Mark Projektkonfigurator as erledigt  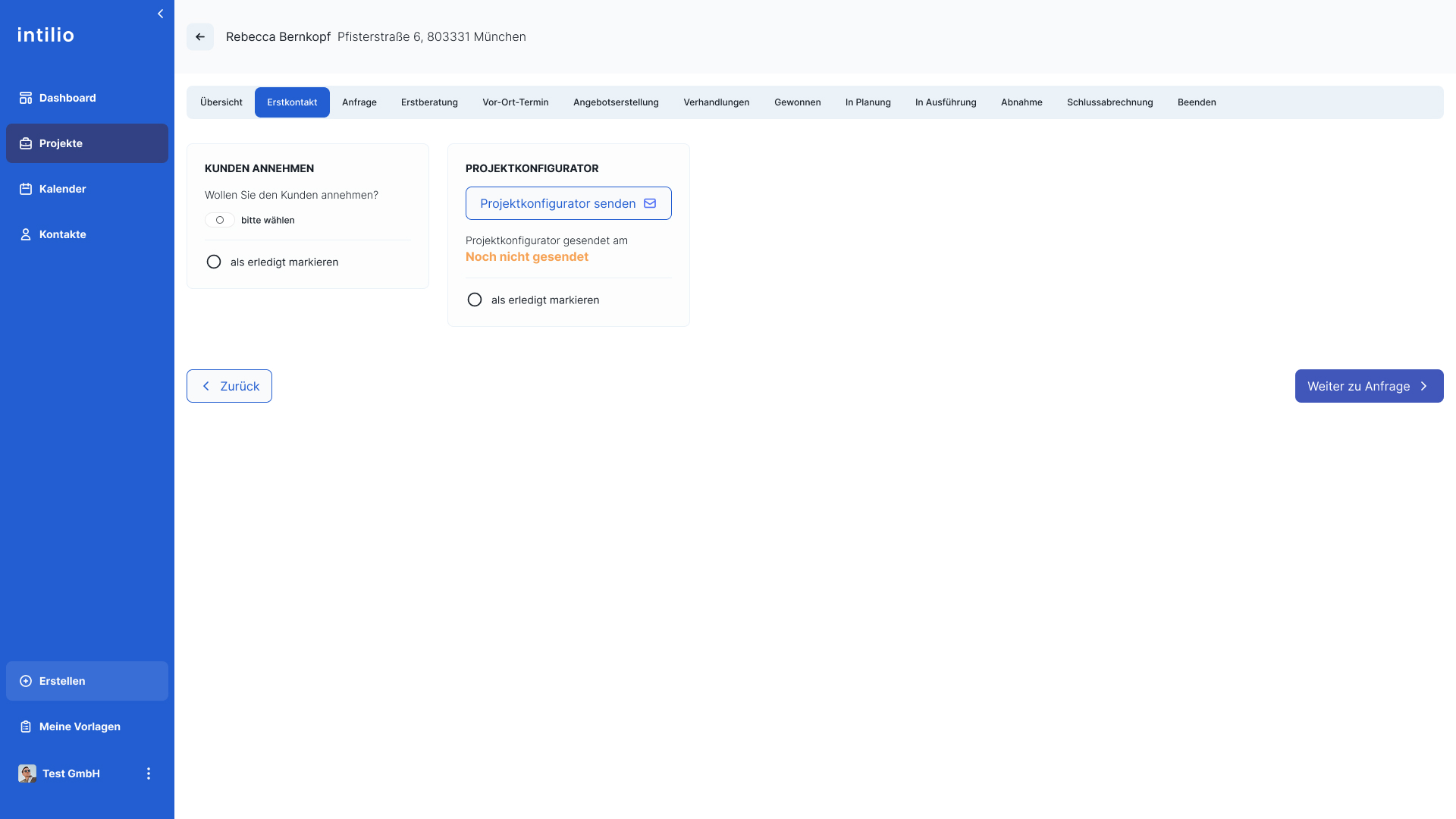pyautogui.click(x=475, y=300)
